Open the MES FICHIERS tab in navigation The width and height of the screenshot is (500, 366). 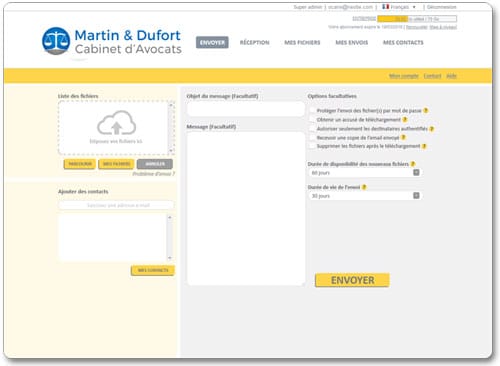302,42
